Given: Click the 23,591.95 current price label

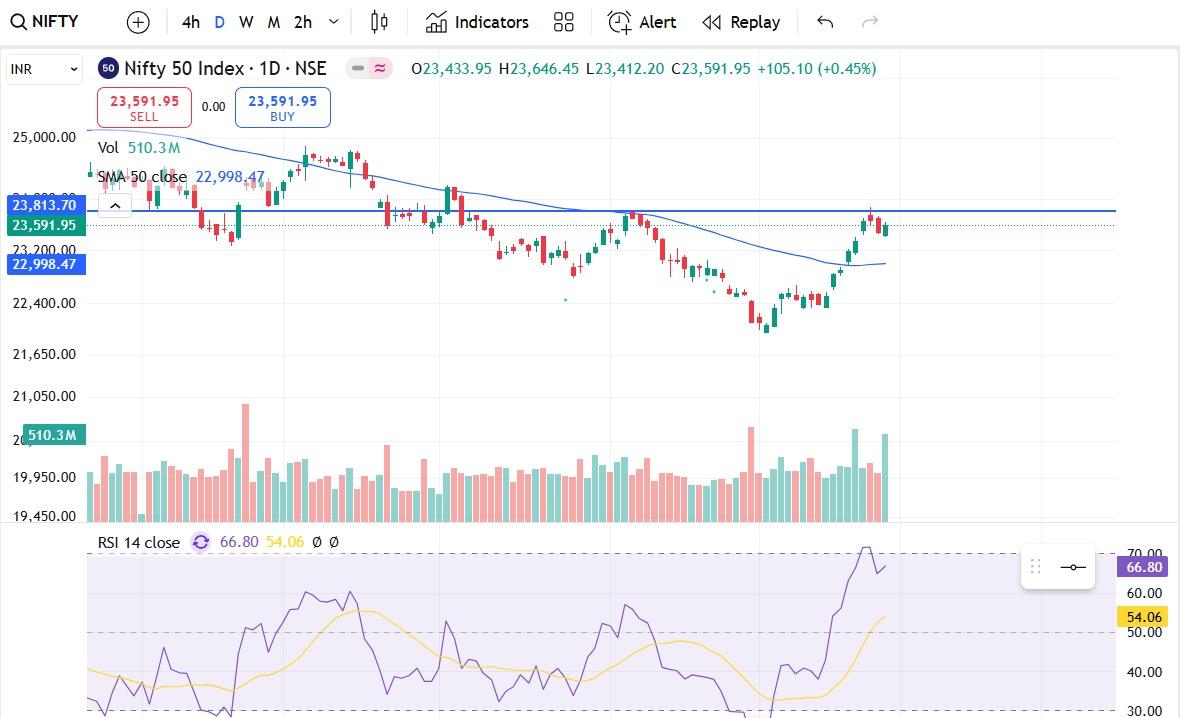Looking at the screenshot, I should pyautogui.click(x=44, y=225).
